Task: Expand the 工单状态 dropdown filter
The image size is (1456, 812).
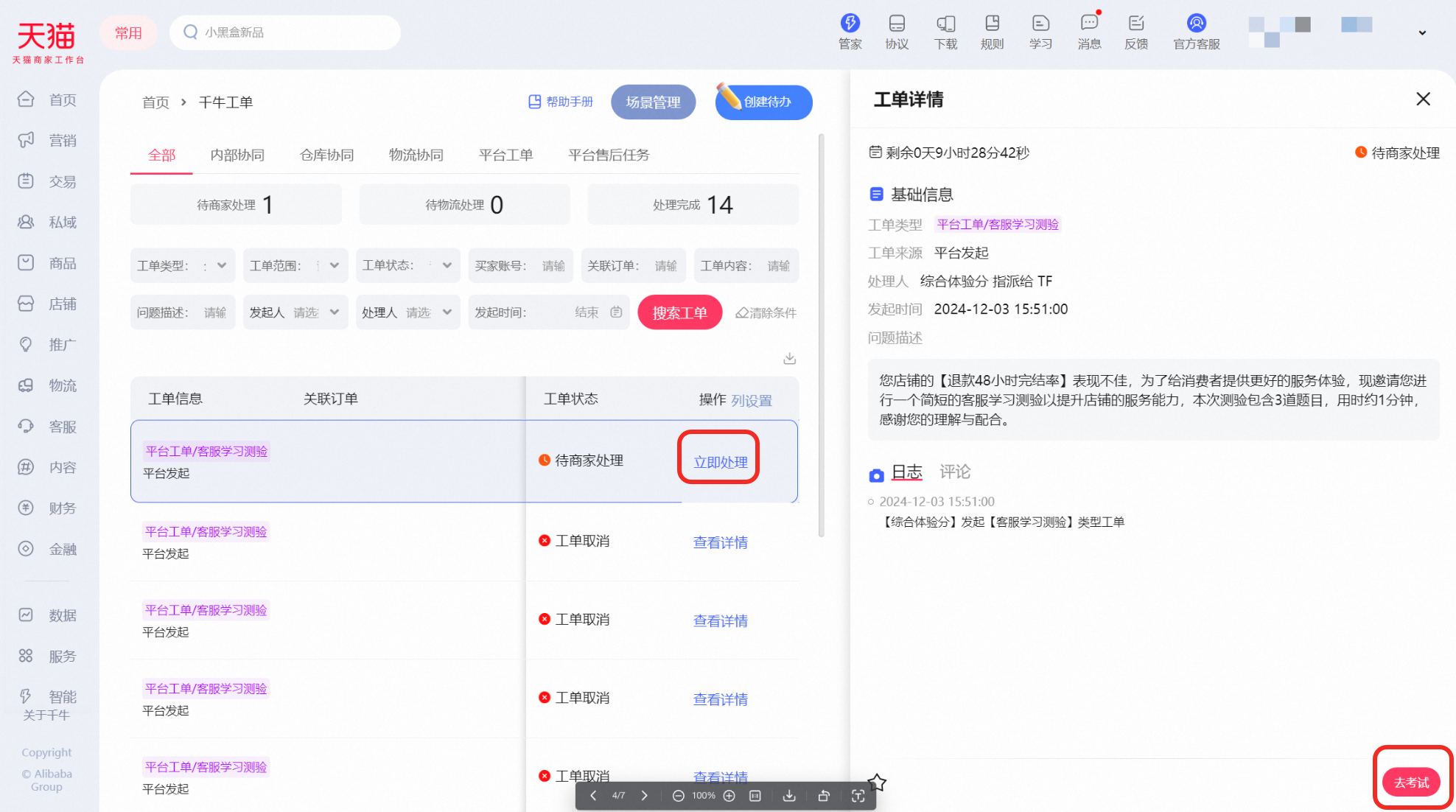Action: click(408, 265)
